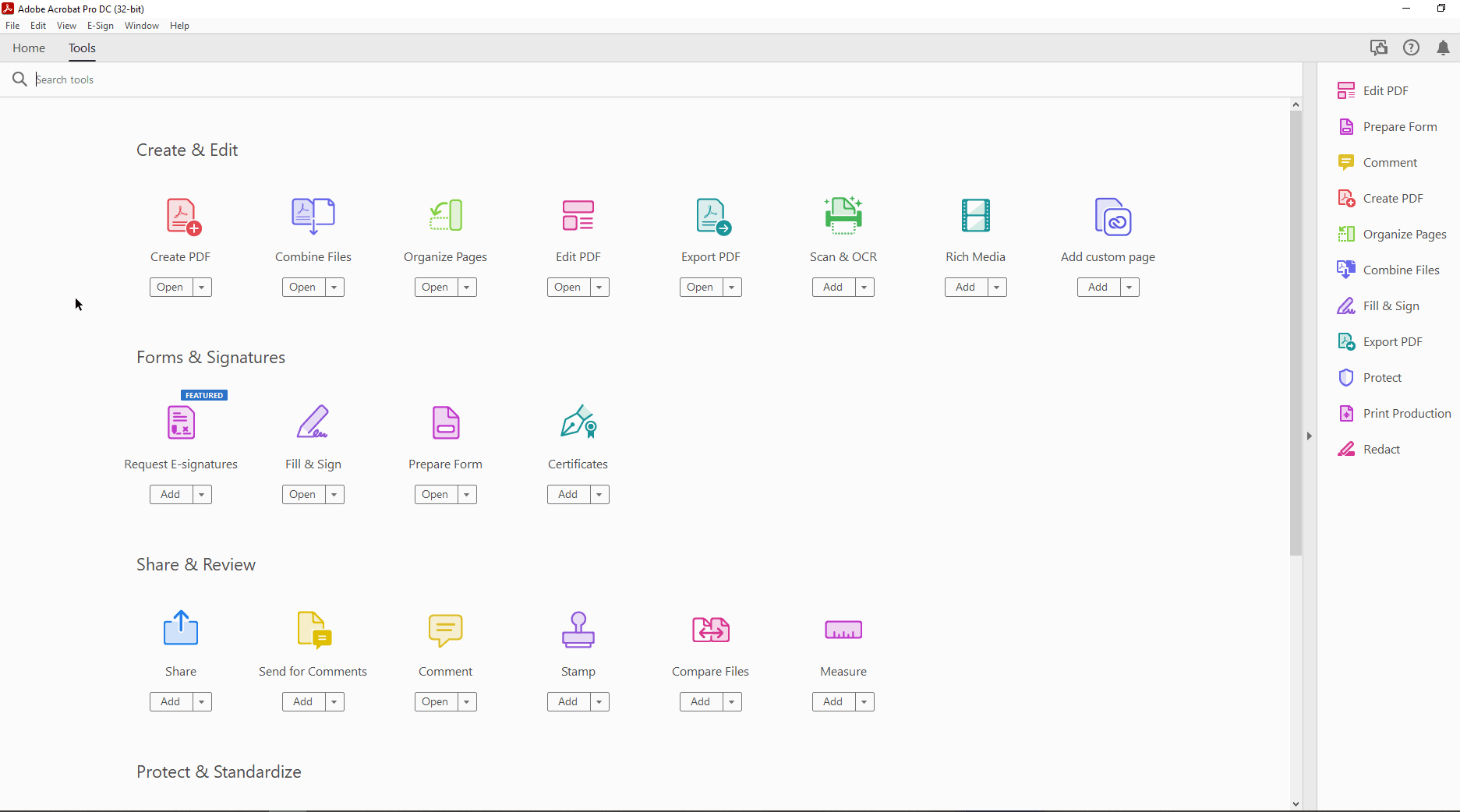Select the Scan & OCR tool icon
1460x812 pixels.
tap(843, 216)
